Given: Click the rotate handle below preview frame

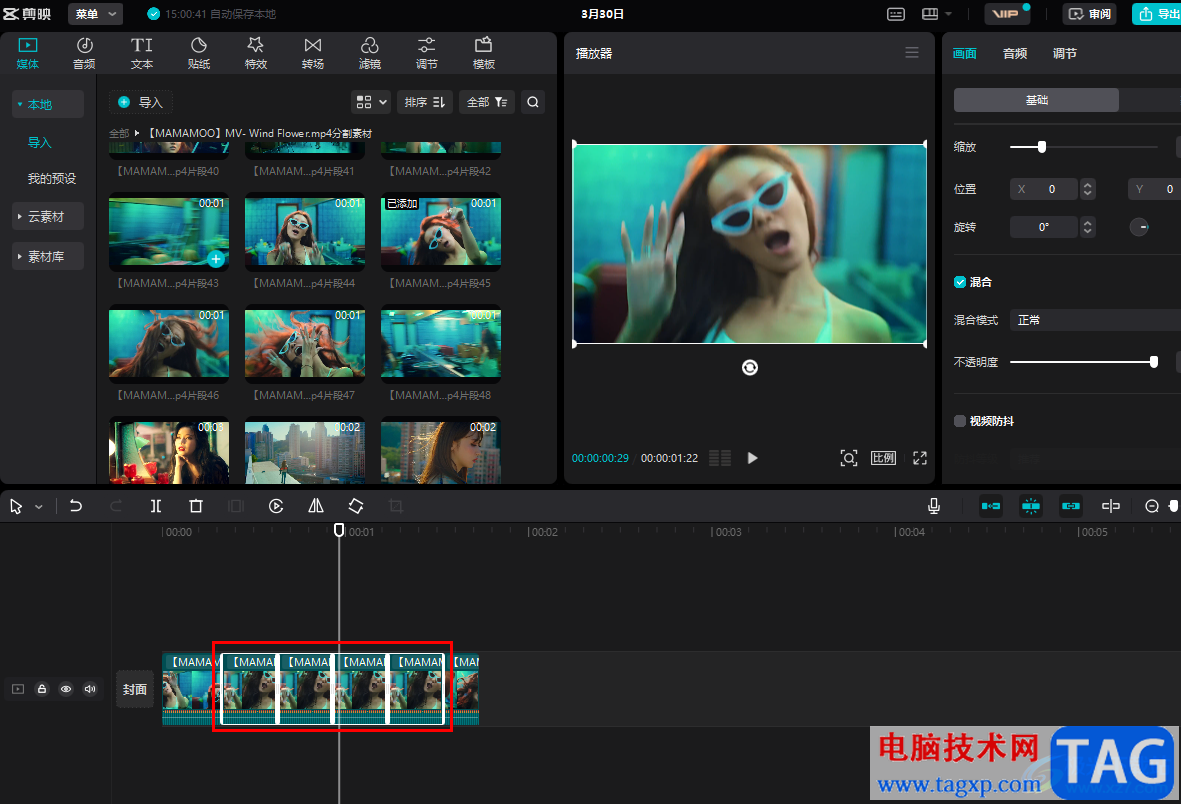Looking at the screenshot, I should (749, 367).
